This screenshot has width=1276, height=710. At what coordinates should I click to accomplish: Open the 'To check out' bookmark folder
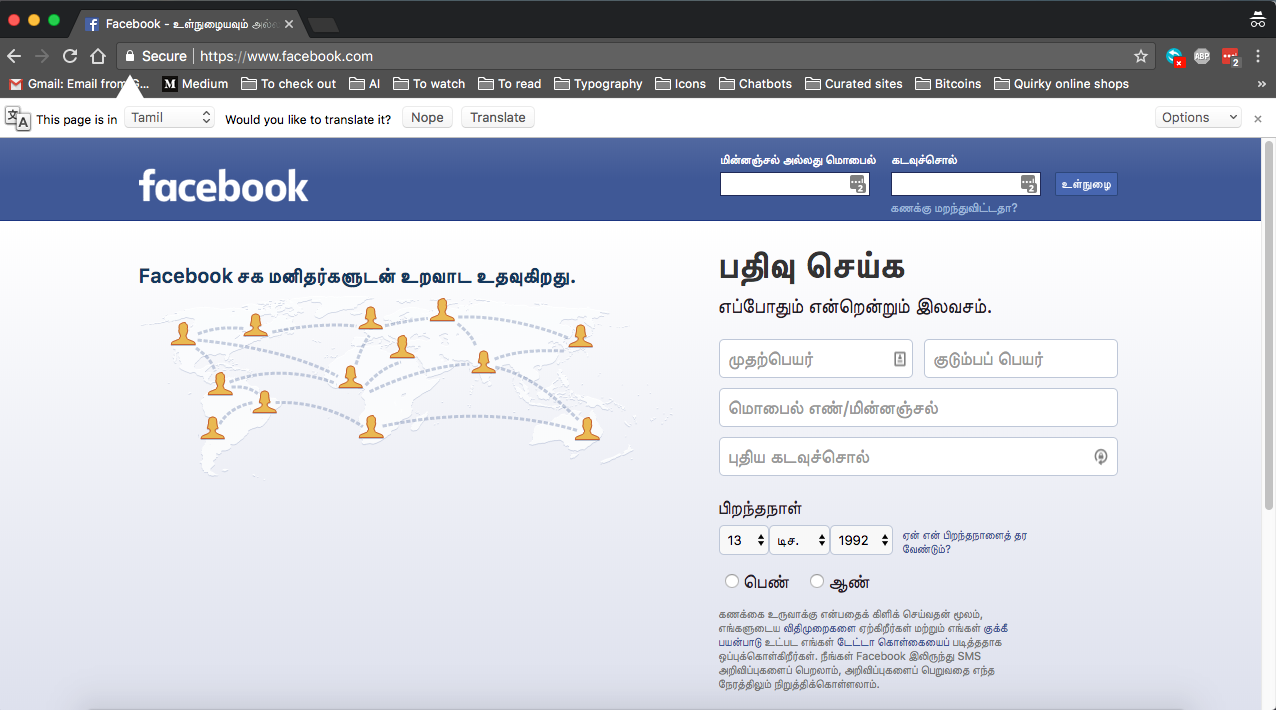(x=289, y=84)
